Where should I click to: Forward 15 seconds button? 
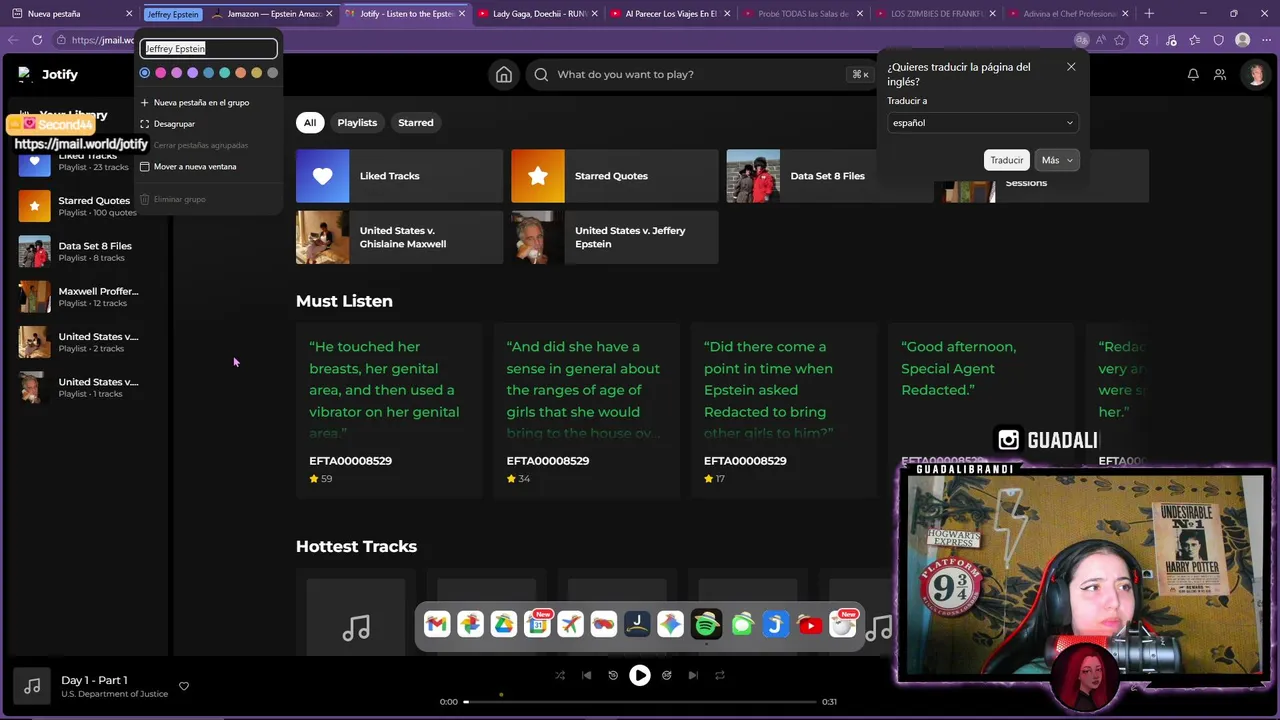667,675
